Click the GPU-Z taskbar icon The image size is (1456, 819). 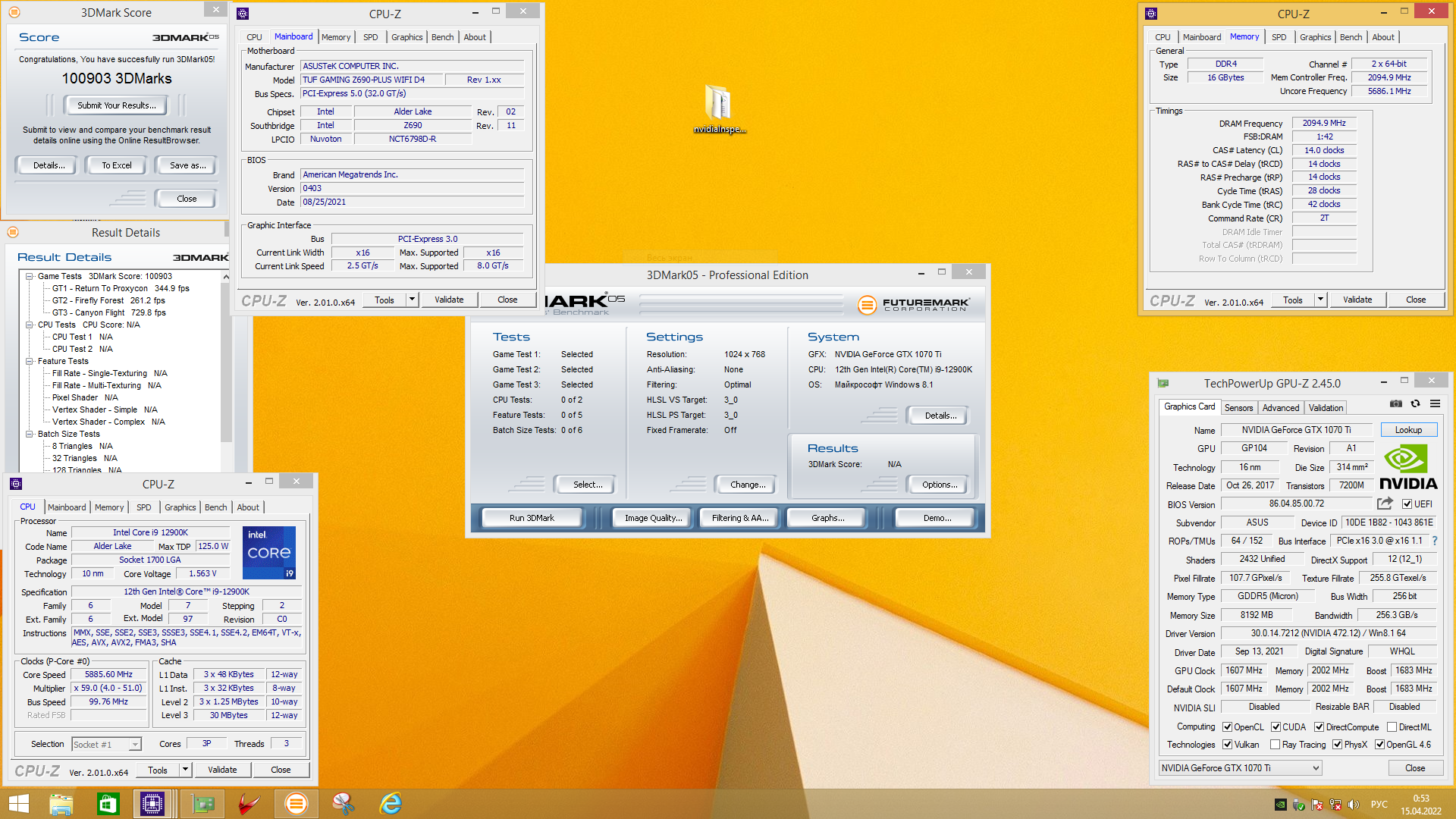(202, 804)
